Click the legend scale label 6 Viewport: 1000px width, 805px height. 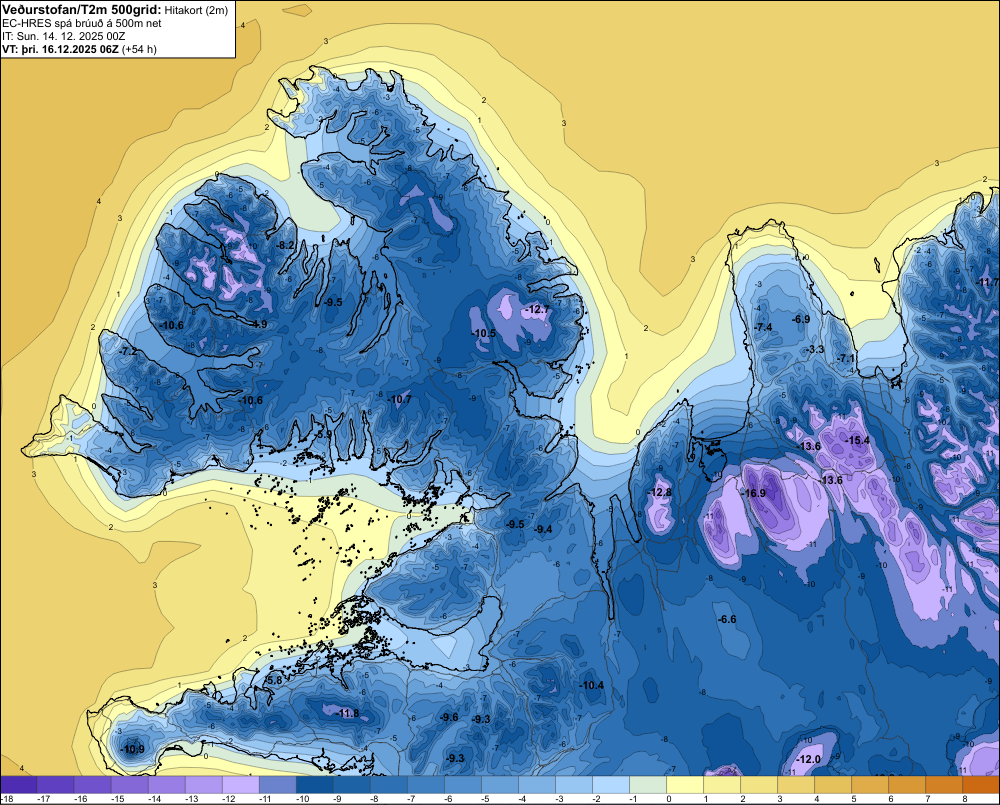click(891, 799)
